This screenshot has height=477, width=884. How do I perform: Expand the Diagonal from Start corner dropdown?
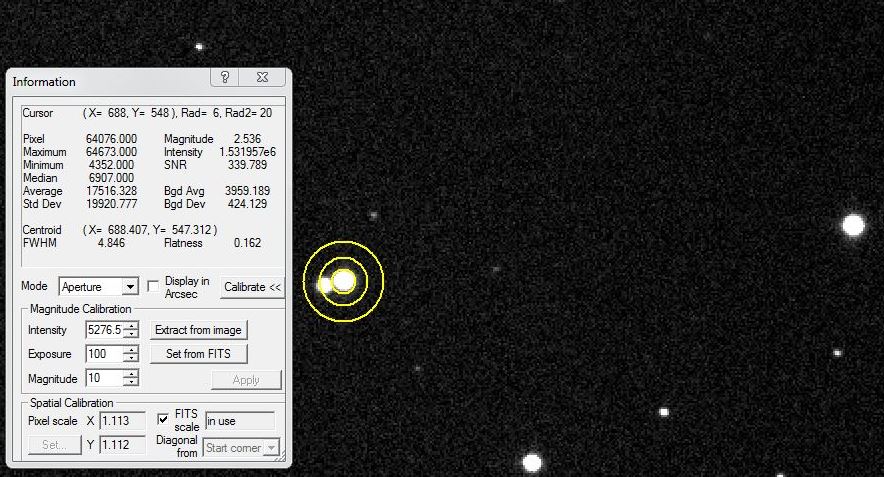coord(270,448)
